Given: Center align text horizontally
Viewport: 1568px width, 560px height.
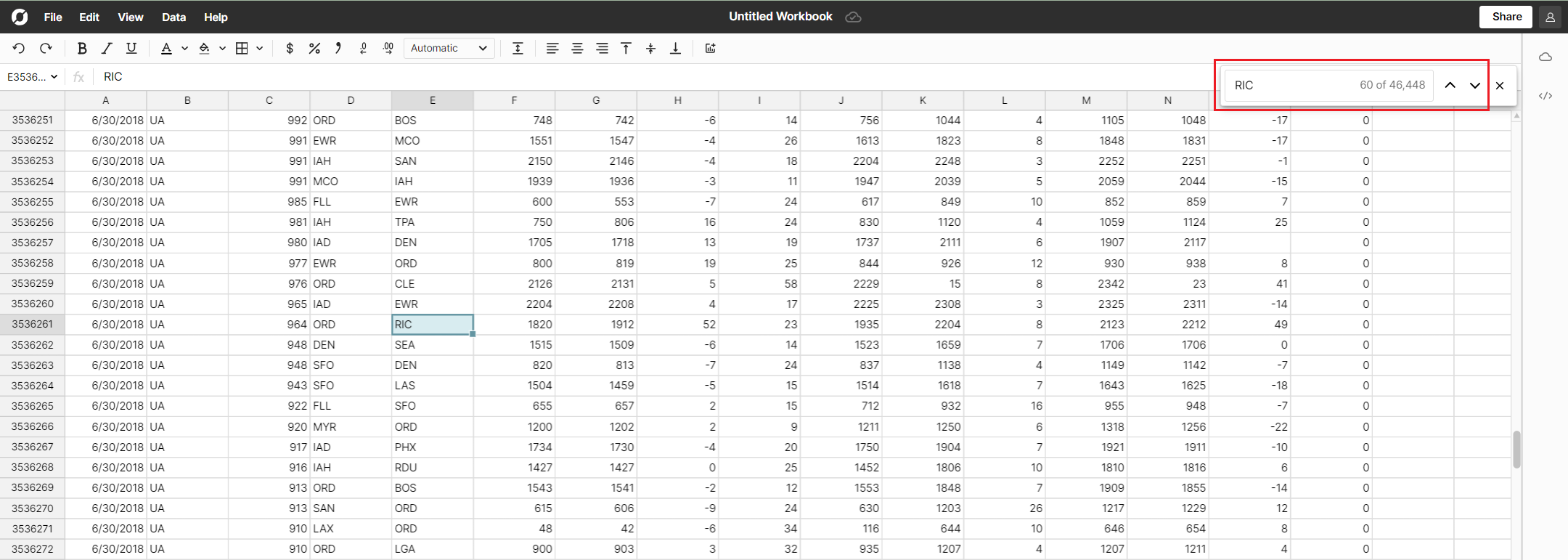Looking at the screenshot, I should pos(577,49).
